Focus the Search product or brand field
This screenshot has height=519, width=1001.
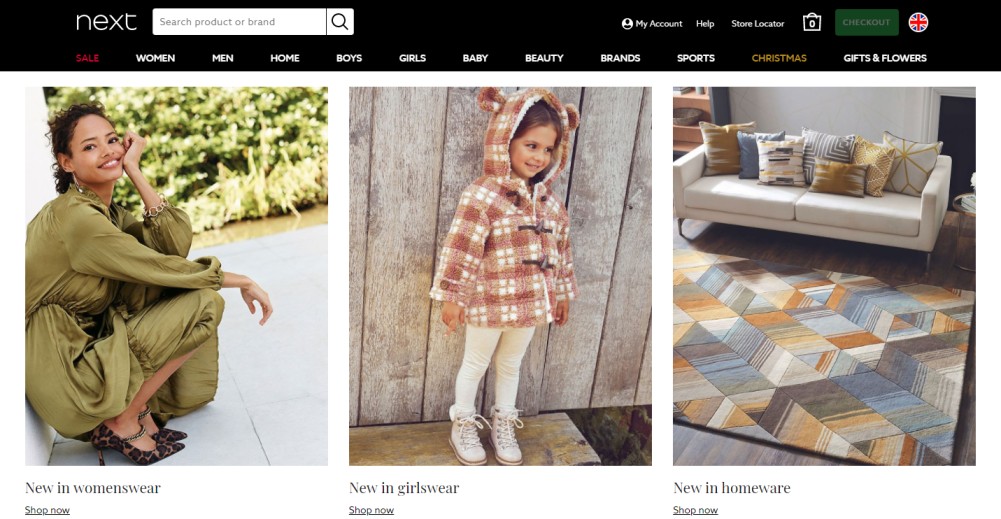(x=239, y=22)
